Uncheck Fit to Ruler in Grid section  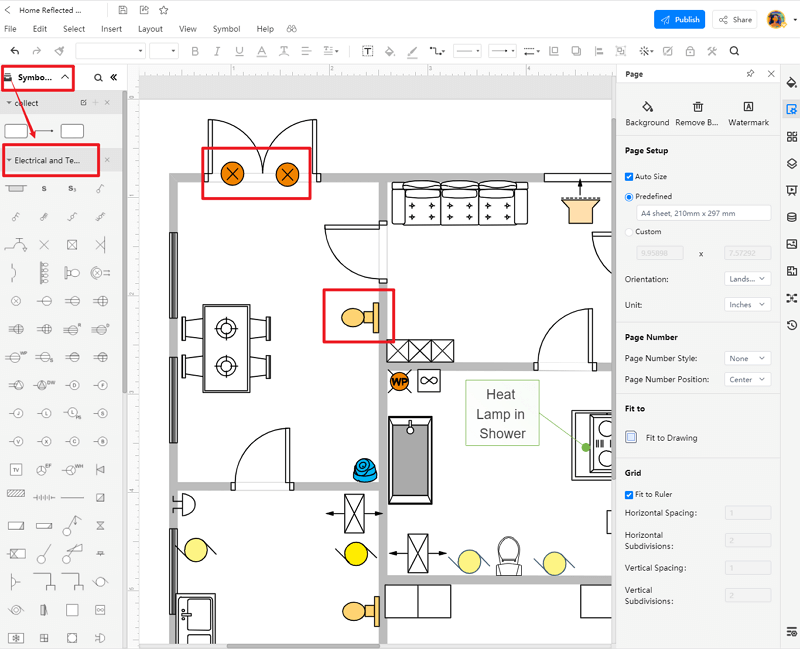(x=628, y=494)
